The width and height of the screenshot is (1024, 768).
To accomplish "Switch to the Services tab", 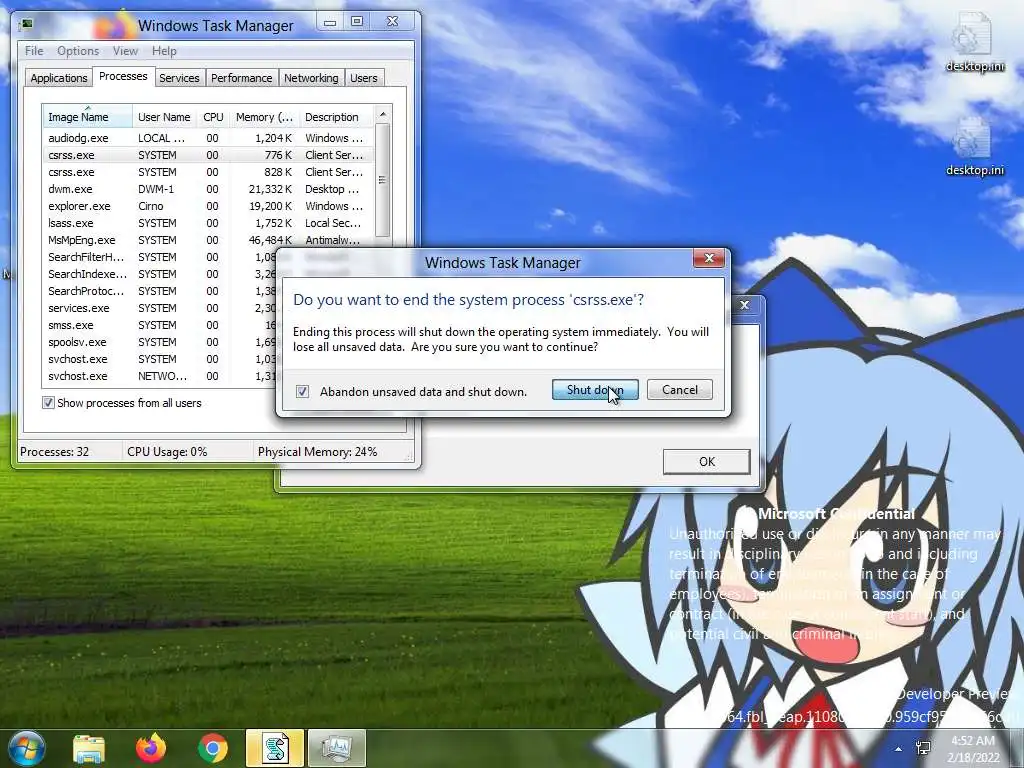I will 179,78.
